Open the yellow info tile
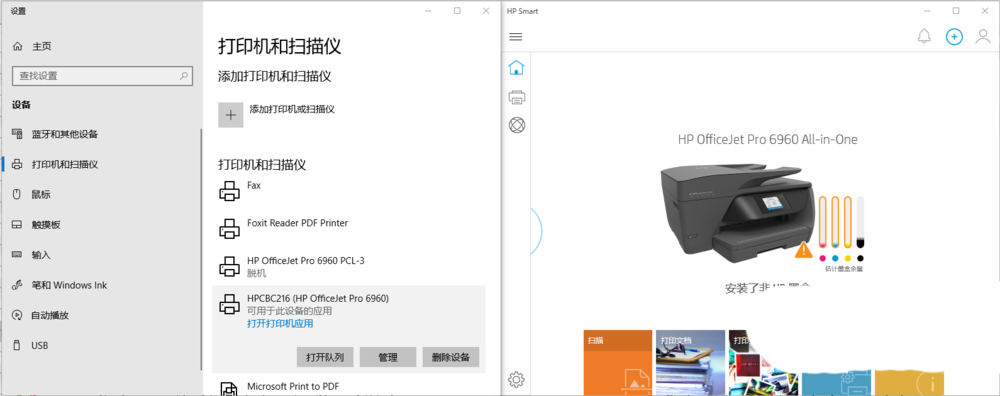This screenshot has height=396, width=1000. (909, 383)
